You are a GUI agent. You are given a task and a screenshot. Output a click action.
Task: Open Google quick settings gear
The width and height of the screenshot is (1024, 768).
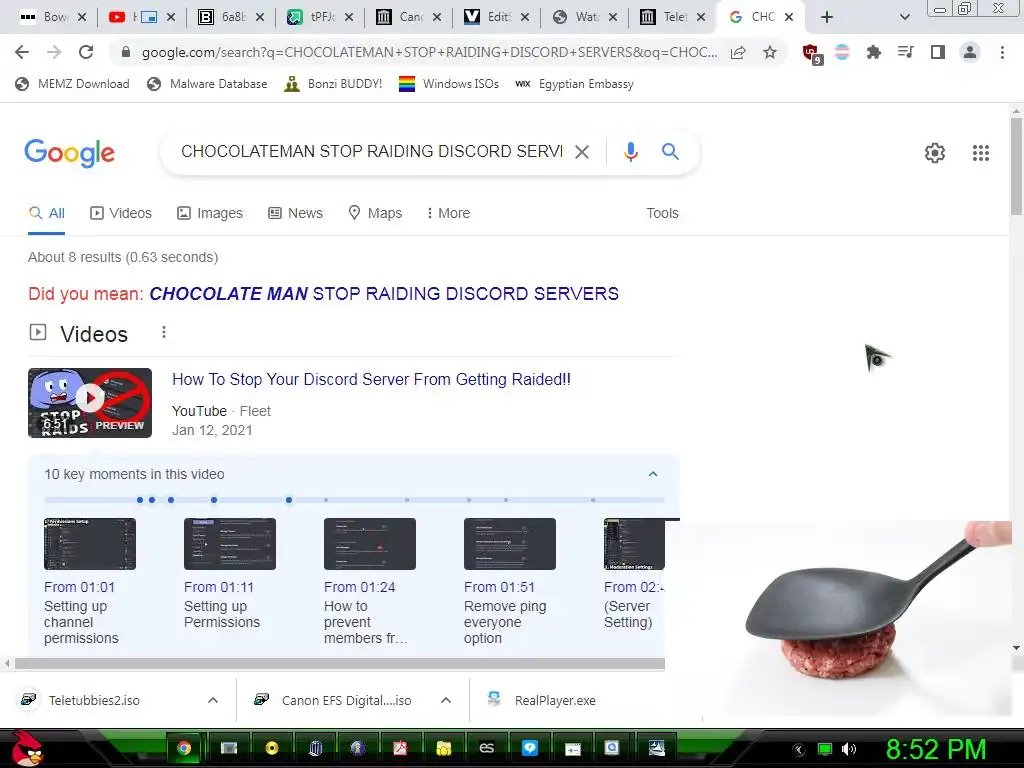point(935,153)
